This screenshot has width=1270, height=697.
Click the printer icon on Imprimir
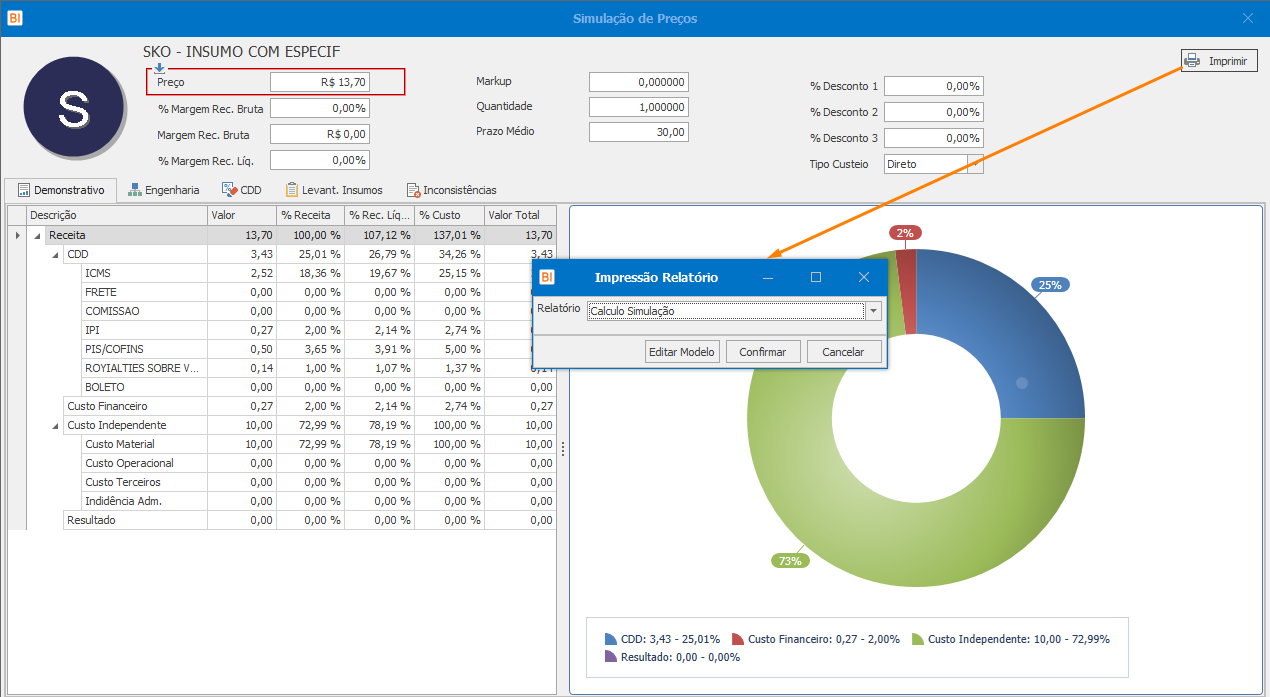click(1192, 61)
